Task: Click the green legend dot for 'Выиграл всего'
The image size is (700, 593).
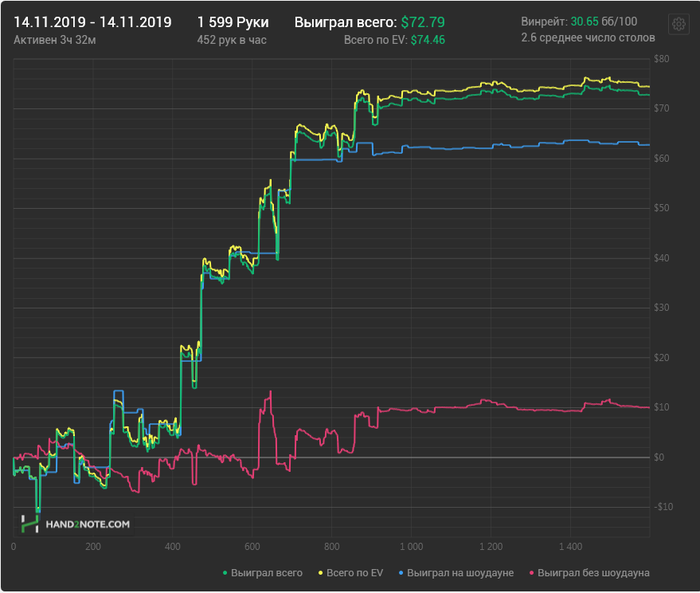Action: point(225,573)
